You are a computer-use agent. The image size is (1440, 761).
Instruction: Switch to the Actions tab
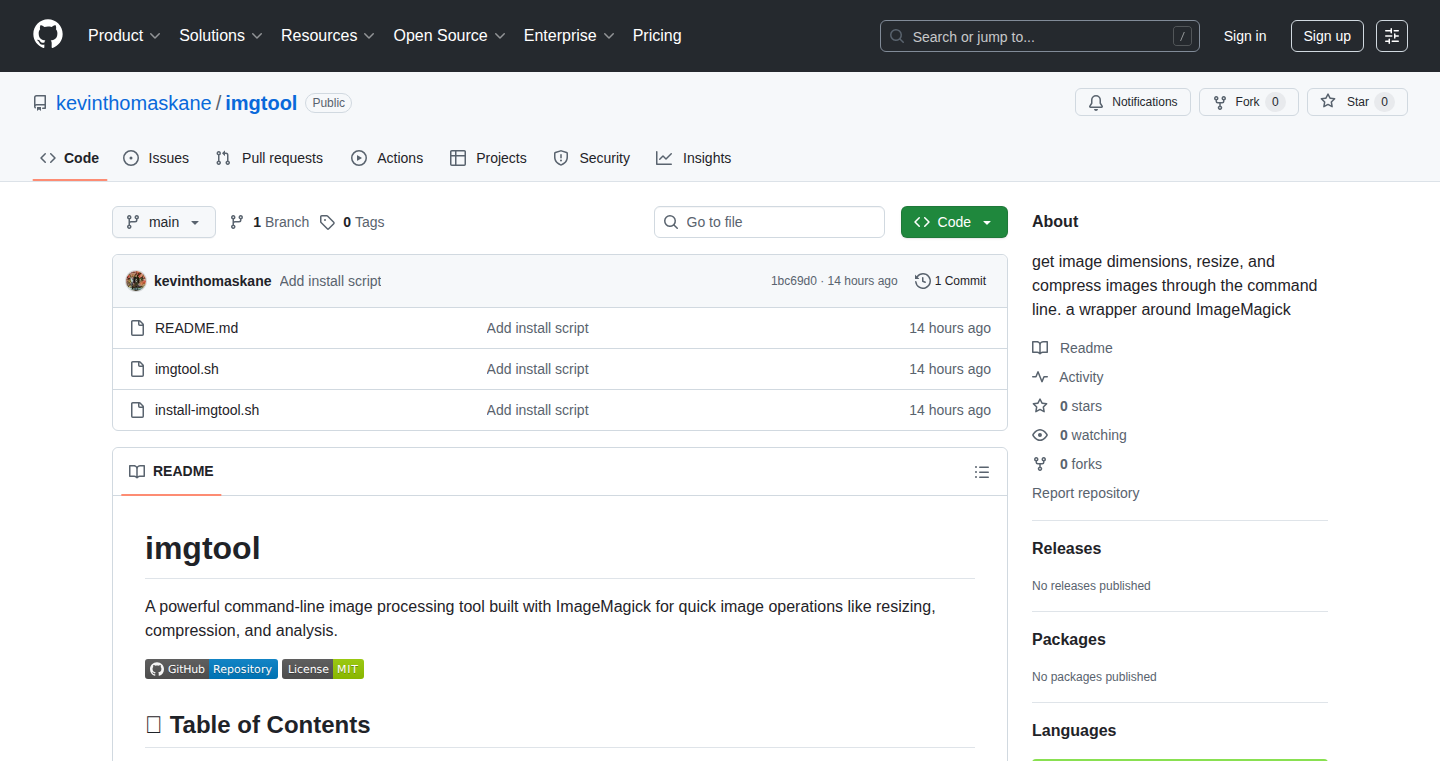[x=387, y=158]
